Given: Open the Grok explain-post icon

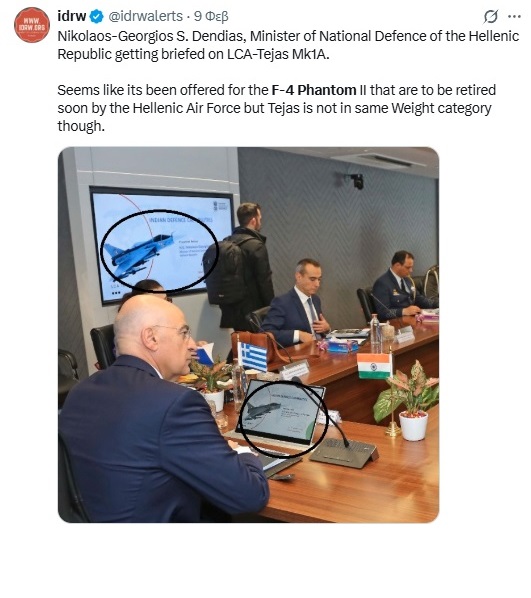Looking at the screenshot, I should (491, 16).
